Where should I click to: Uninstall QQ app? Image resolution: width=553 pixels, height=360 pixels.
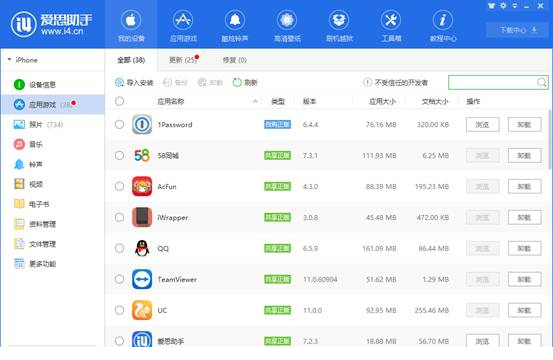(524, 248)
